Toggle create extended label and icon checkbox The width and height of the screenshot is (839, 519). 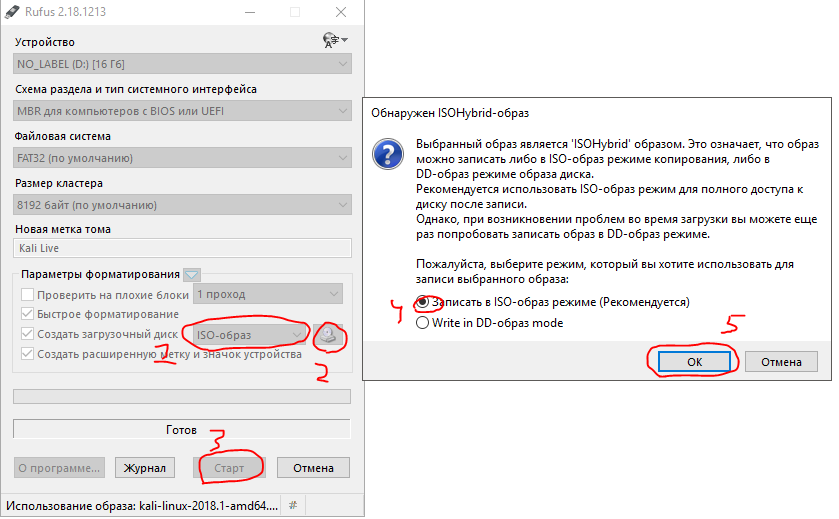coord(27,354)
